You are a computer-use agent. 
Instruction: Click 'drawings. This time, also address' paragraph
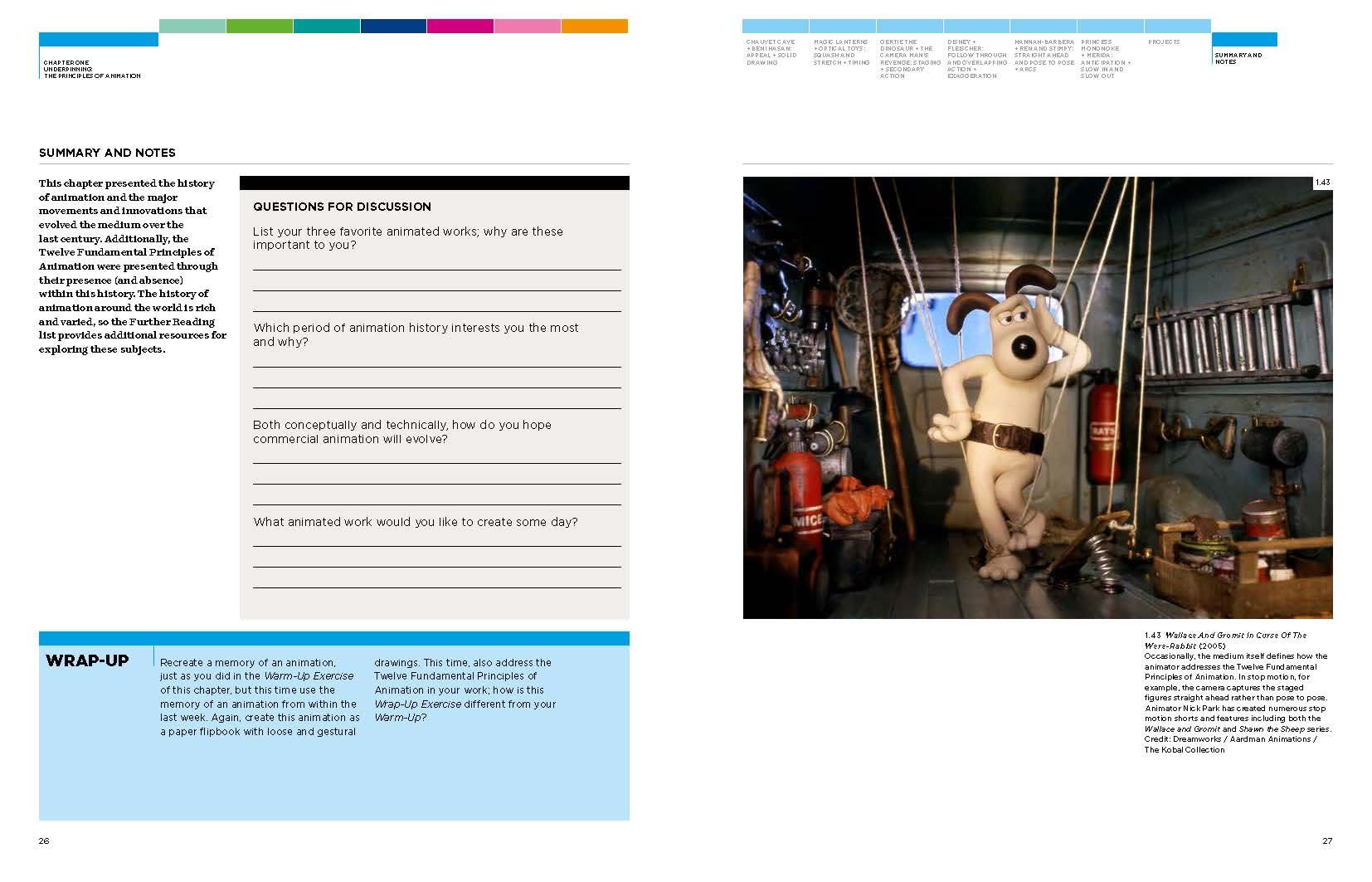tap(465, 690)
